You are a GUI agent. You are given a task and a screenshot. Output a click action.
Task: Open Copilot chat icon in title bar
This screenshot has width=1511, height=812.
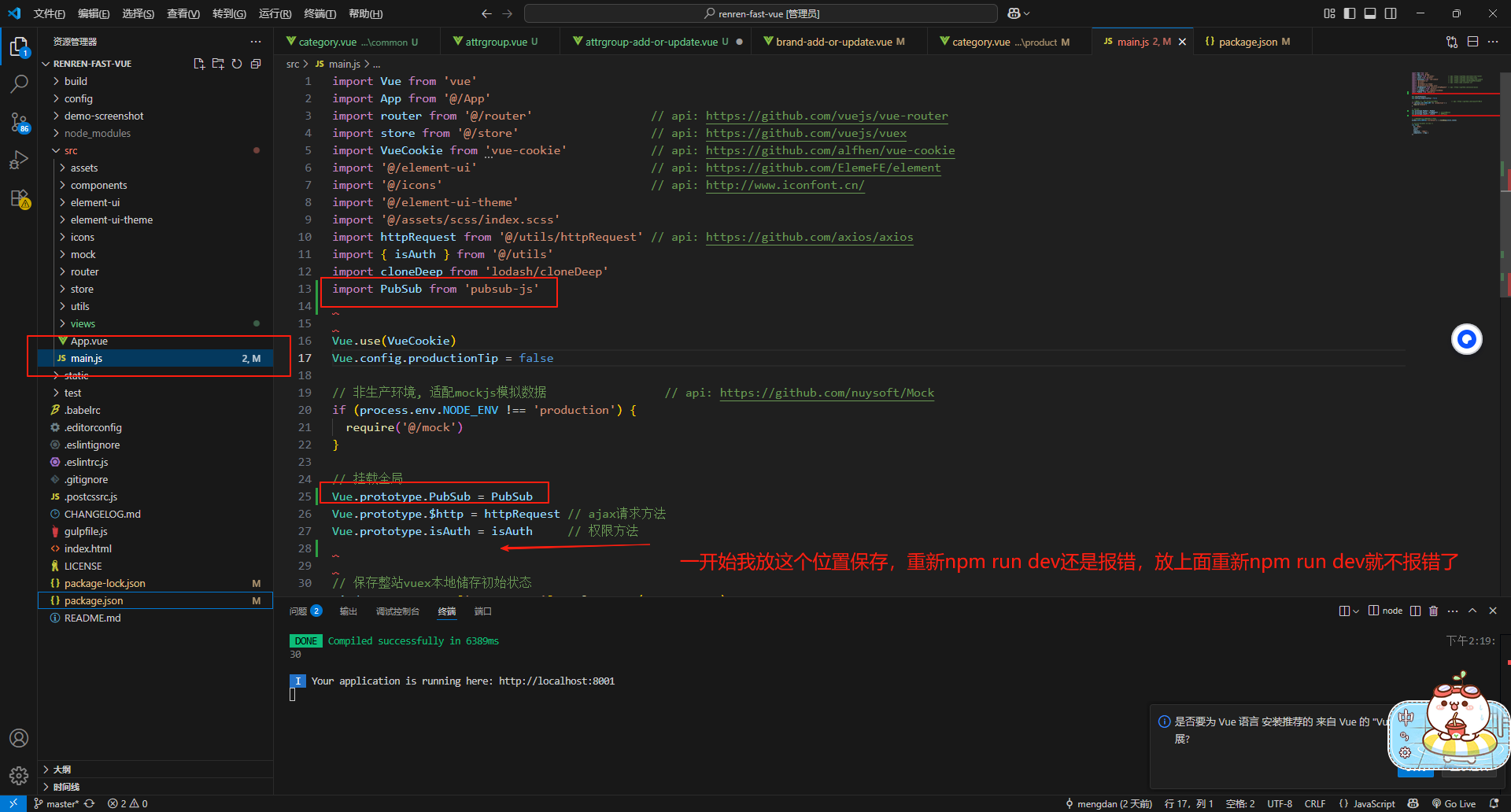(x=1018, y=13)
